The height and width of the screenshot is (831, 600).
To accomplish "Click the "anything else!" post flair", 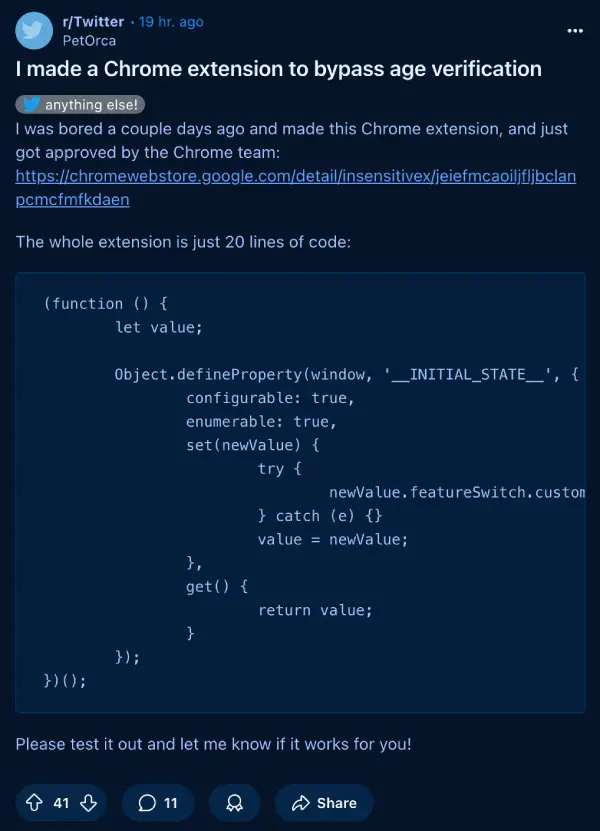I will 80,104.
